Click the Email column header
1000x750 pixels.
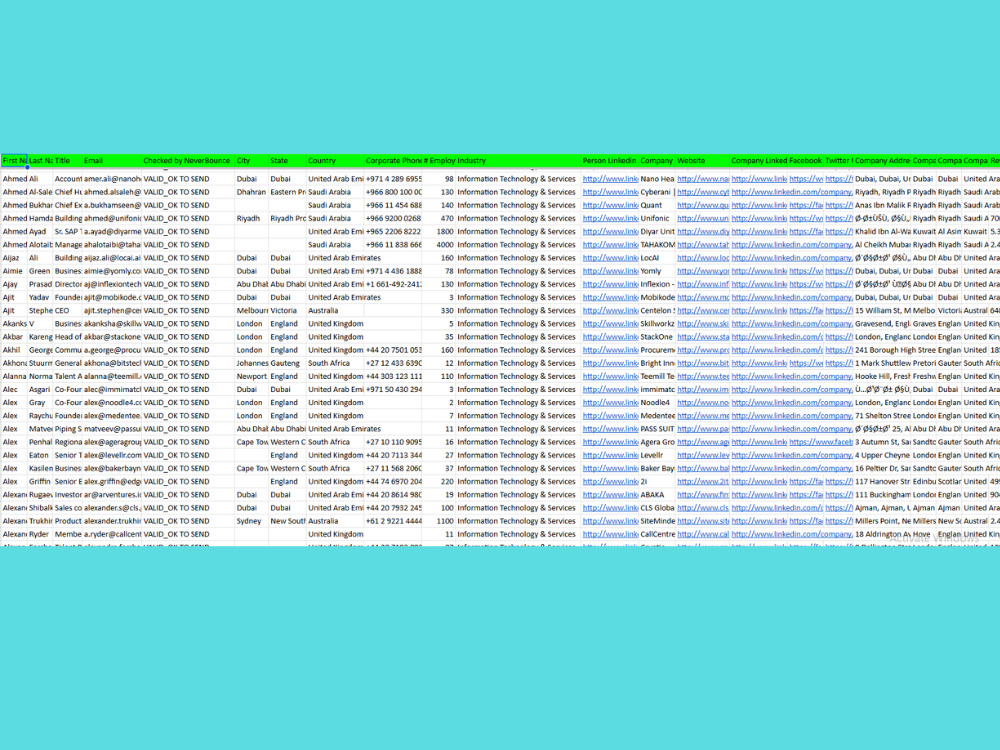(112, 161)
